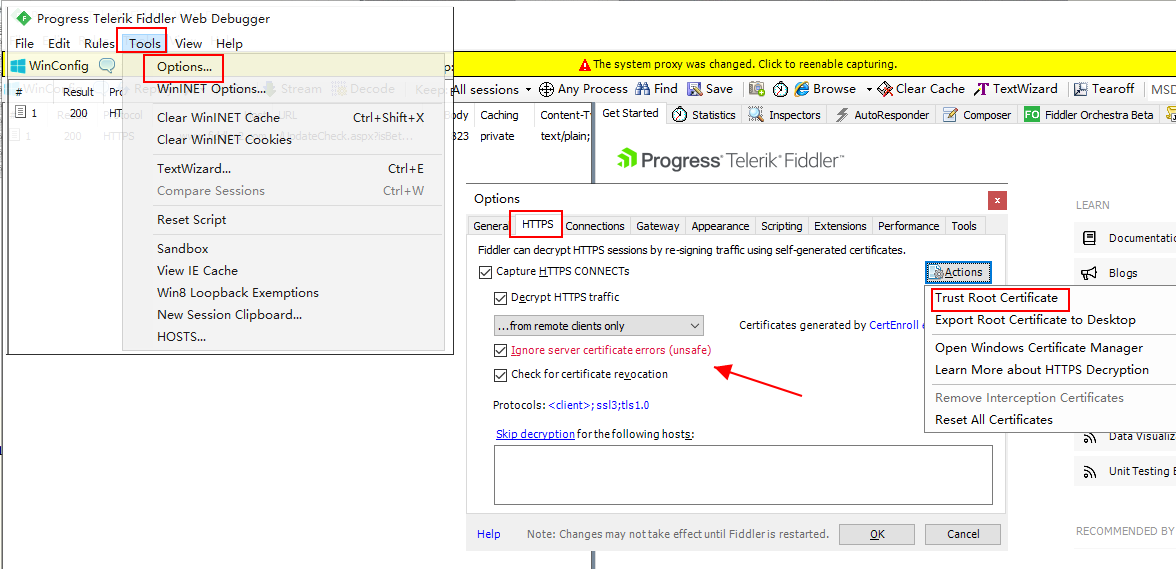This screenshot has width=1176, height=569.
Task: Switch to Performance tab in Options
Action: coord(908,226)
